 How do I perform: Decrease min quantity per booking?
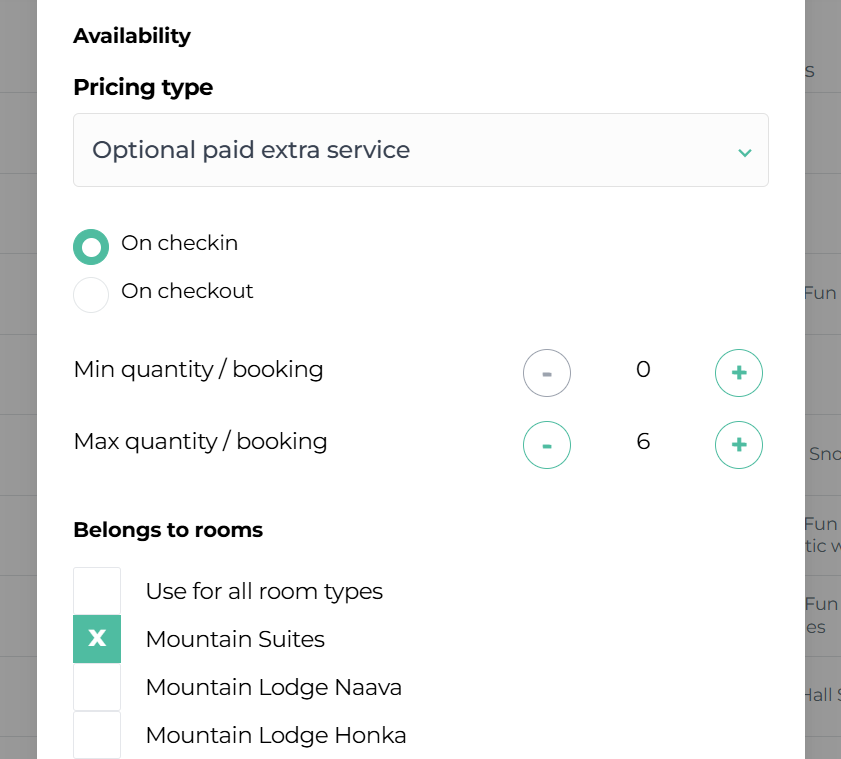pyautogui.click(x=547, y=373)
